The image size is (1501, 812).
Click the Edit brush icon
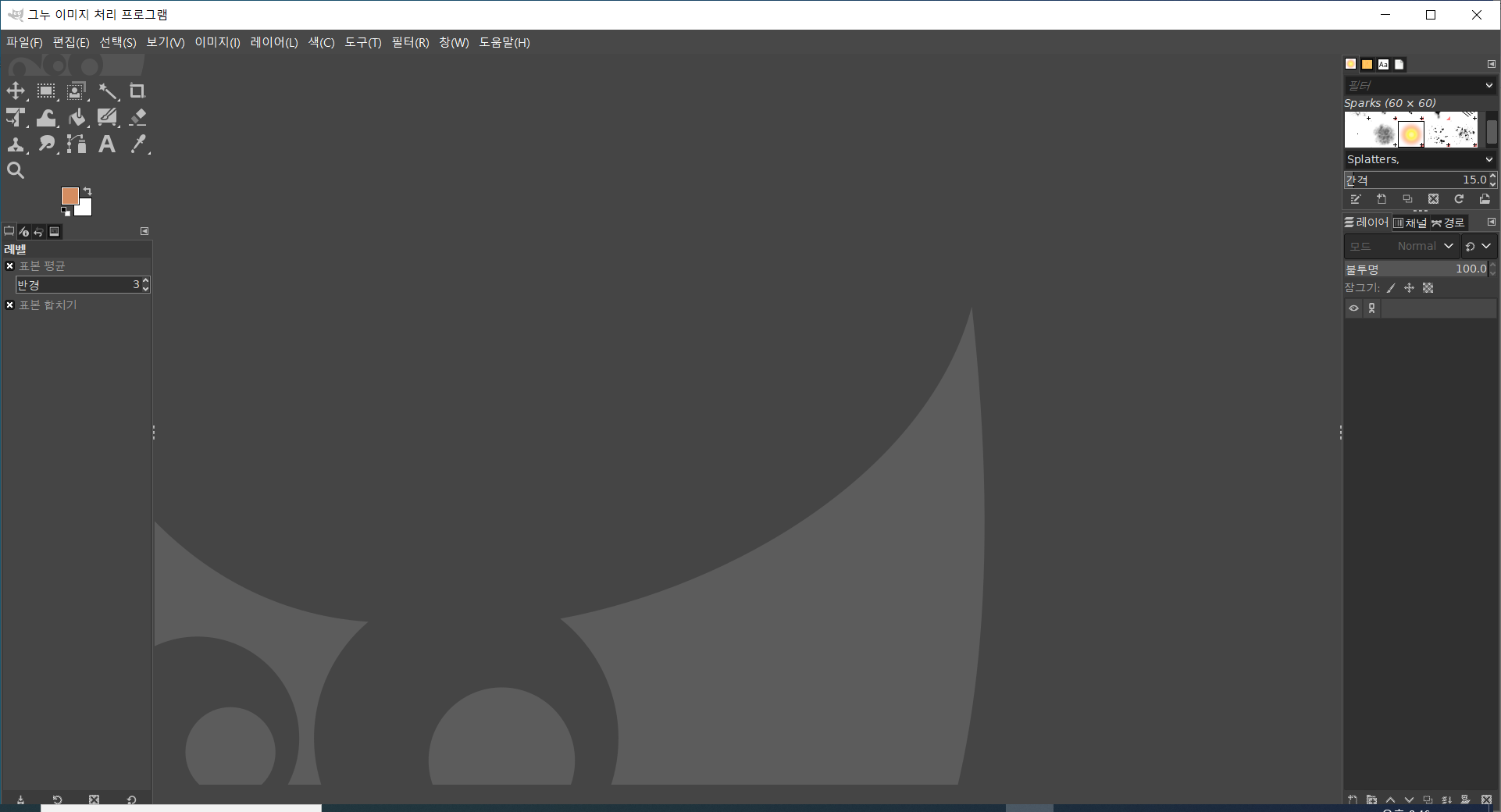(1356, 199)
